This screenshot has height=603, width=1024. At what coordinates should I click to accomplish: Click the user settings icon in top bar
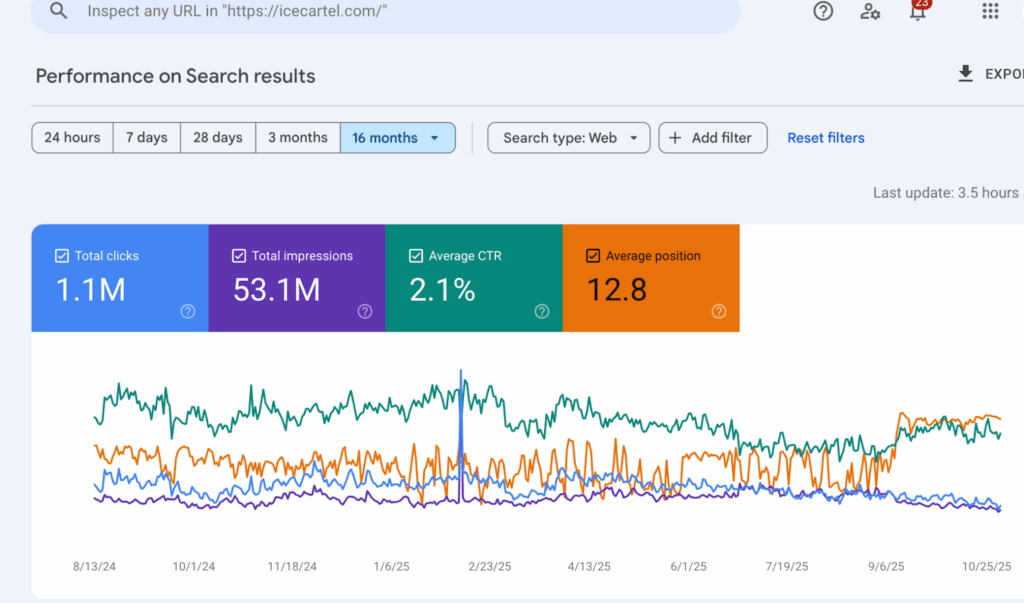pos(869,11)
